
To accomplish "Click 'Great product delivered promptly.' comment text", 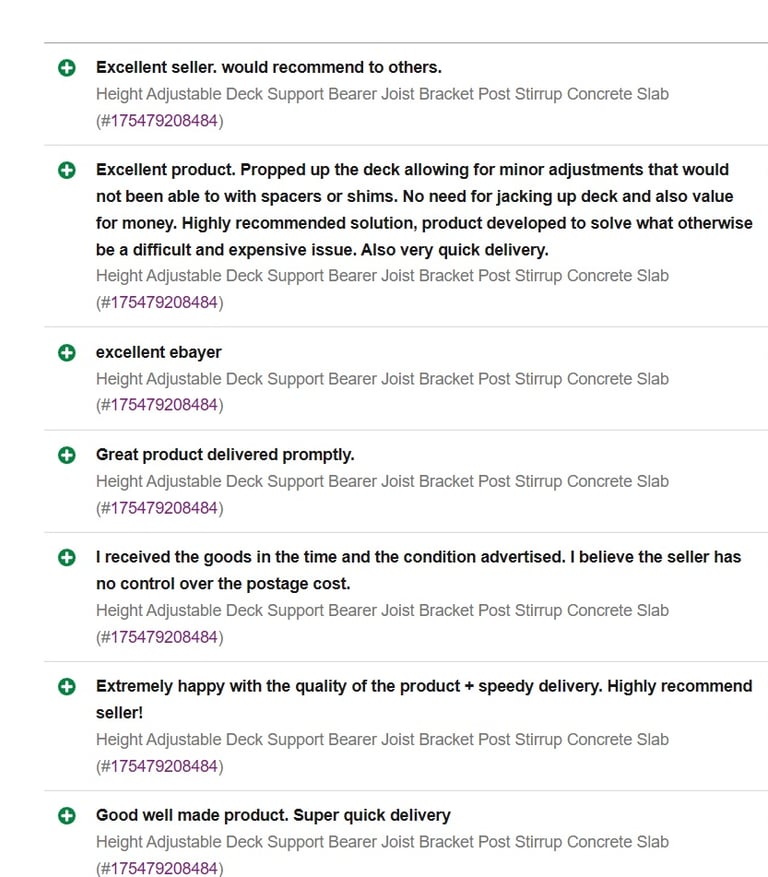I will tap(225, 455).
